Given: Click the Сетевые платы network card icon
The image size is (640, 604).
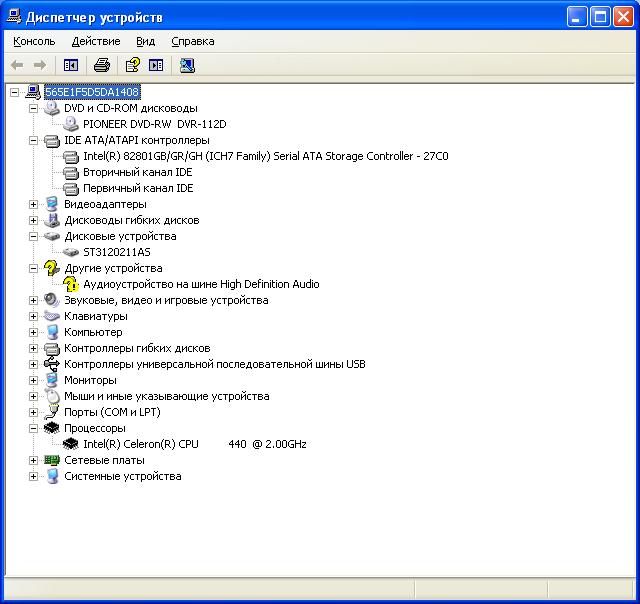Looking at the screenshot, I should pyautogui.click(x=52, y=460).
